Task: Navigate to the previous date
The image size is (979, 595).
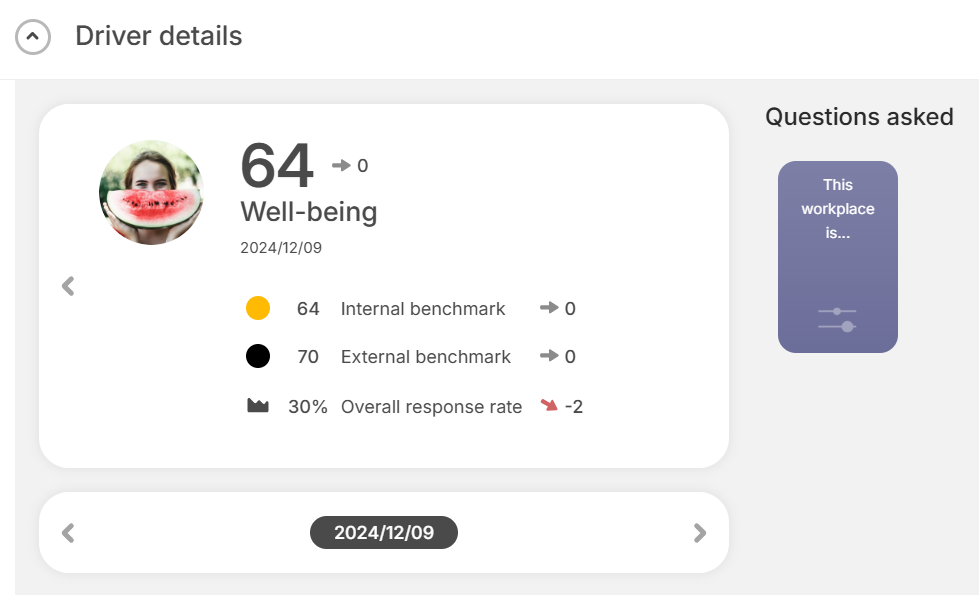Action: [68, 533]
